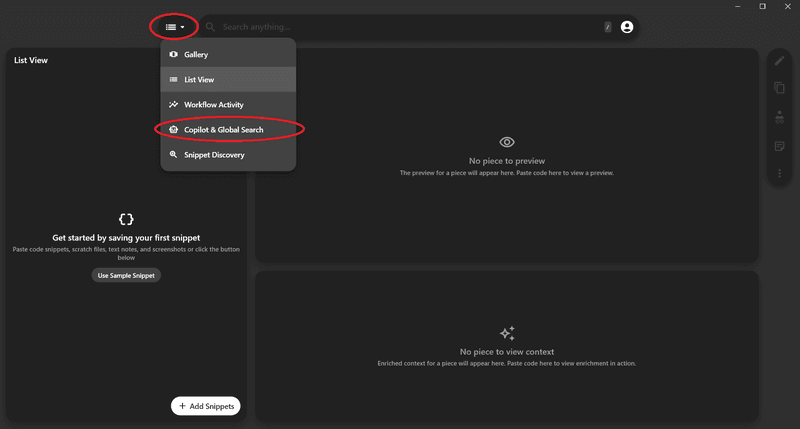The image size is (800, 429).
Task: Click the sparkles context icon
Action: pos(507,333)
